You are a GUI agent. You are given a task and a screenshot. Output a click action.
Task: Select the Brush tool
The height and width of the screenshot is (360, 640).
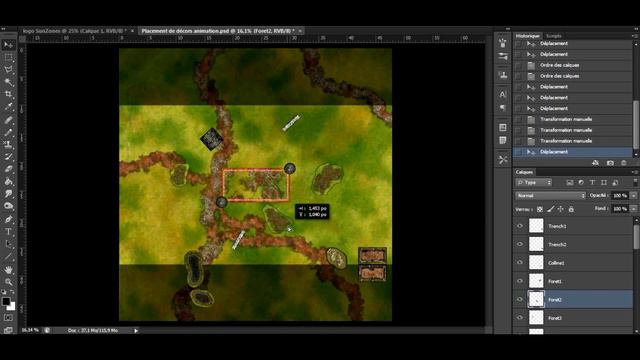click(8, 132)
